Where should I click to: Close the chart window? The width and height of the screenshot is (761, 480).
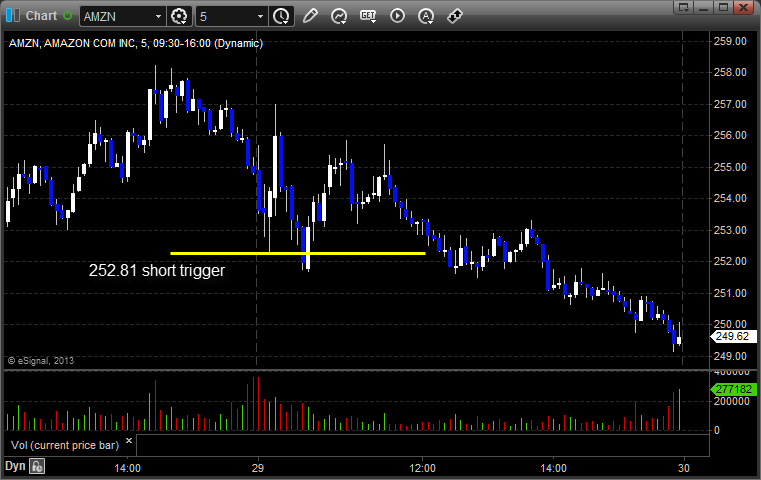[743, 7]
